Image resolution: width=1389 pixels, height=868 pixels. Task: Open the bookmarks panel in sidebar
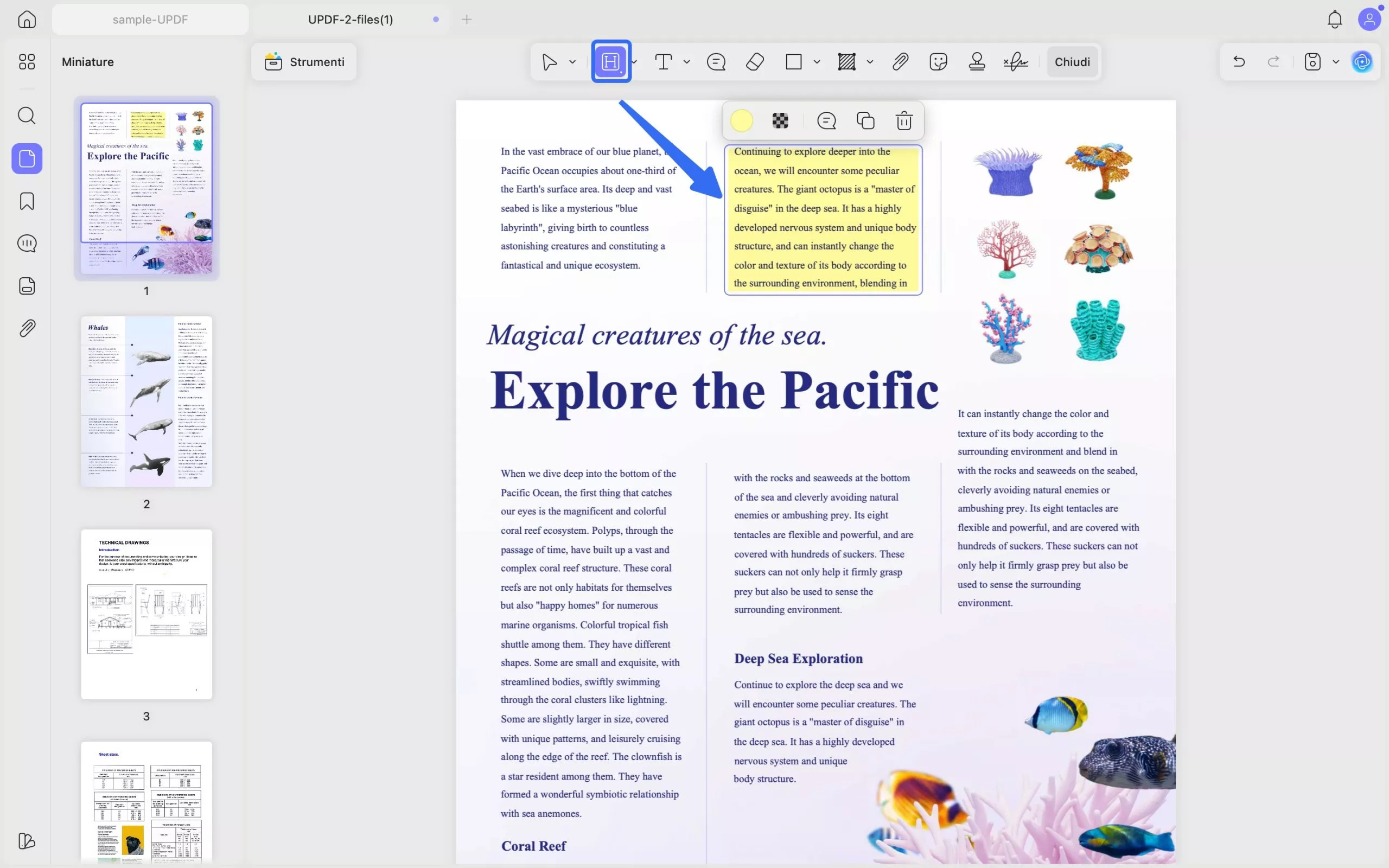pyautogui.click(x=27, y=201)
